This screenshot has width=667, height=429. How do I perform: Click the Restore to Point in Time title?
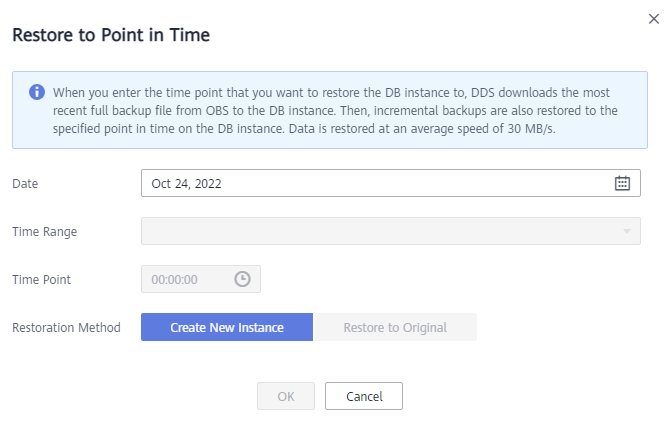coord(111,35)
